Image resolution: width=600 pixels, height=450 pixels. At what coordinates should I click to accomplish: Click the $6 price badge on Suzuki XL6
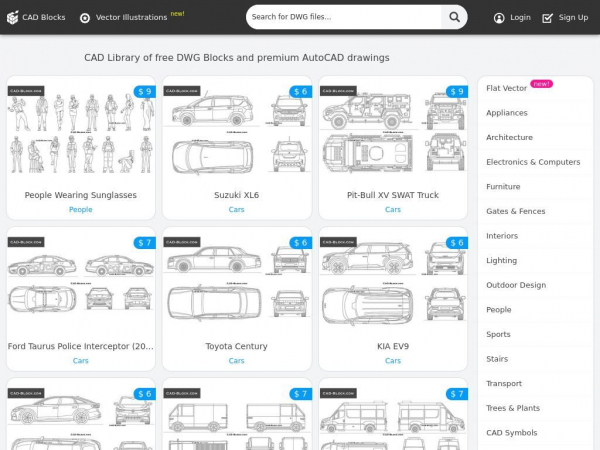(x=301, y=91)
